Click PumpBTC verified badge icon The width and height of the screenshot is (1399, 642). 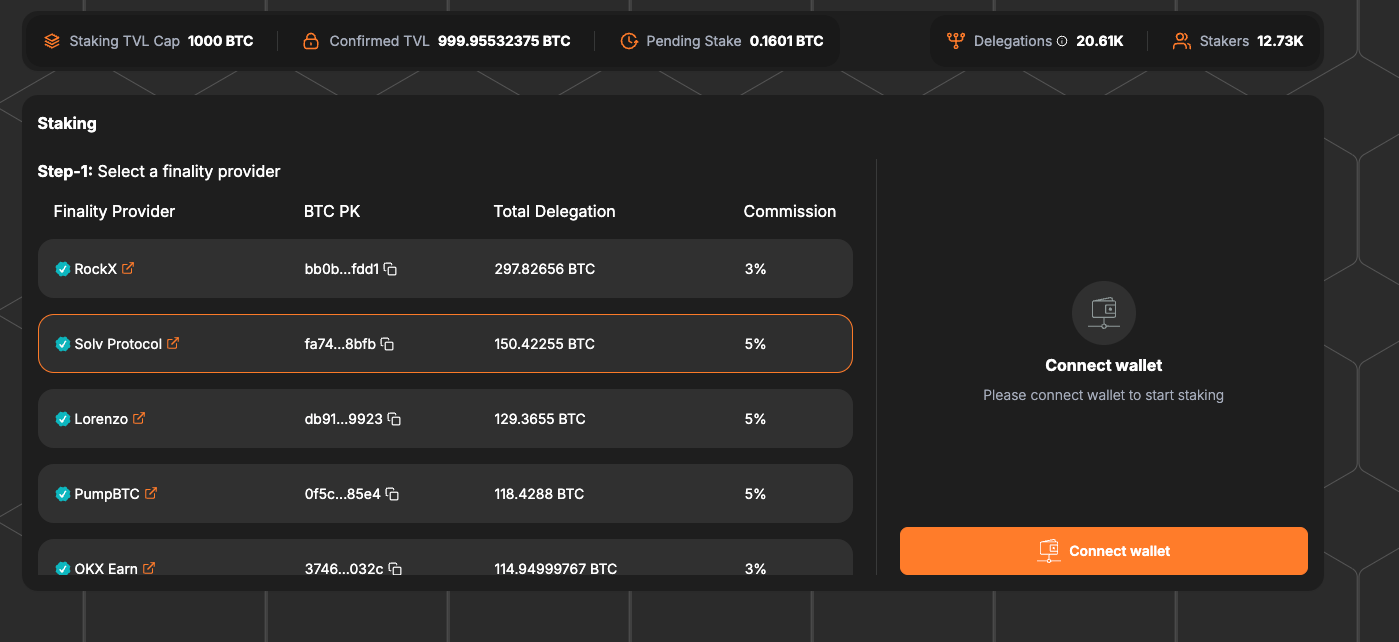[x=63, y=494]
